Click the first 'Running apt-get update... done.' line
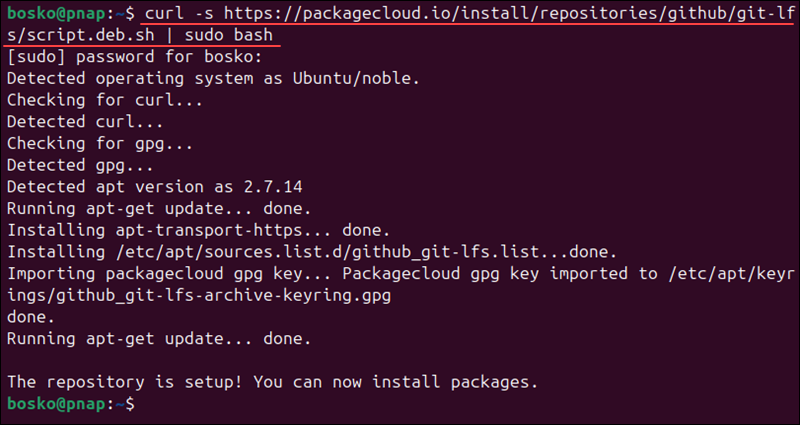 [159, 209]
